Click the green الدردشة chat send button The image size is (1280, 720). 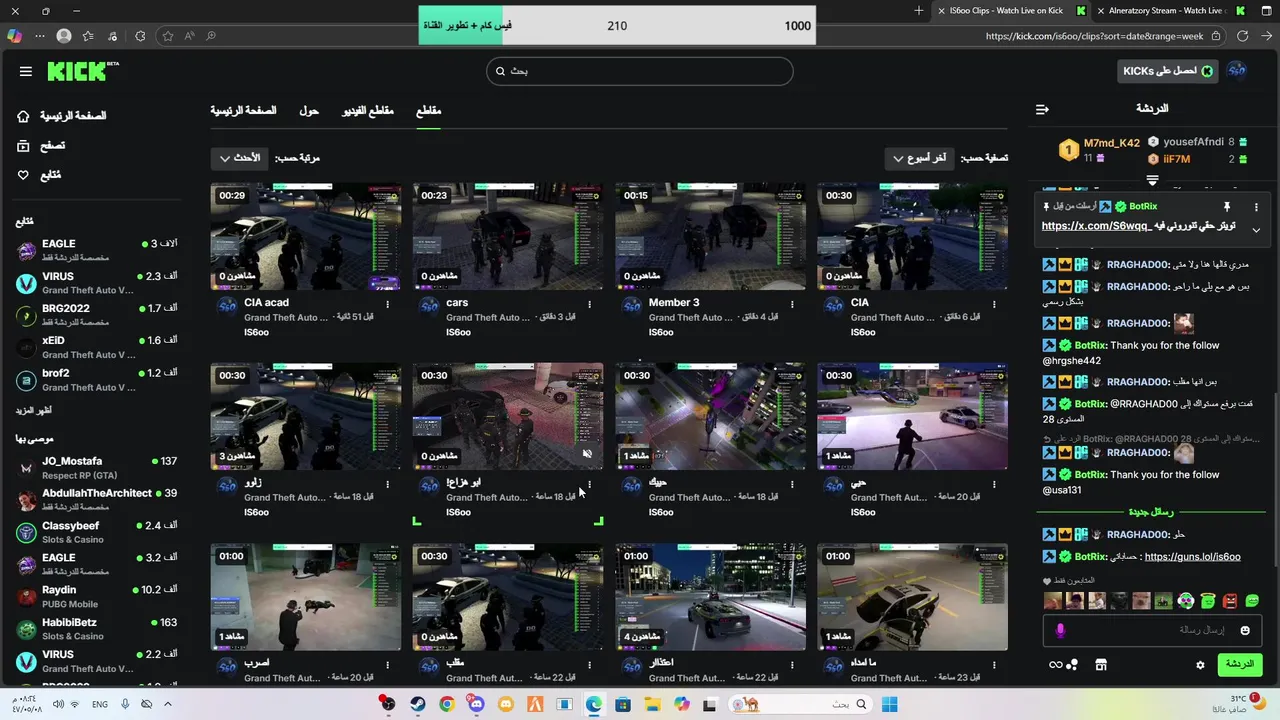click(x=1240, y=665)
